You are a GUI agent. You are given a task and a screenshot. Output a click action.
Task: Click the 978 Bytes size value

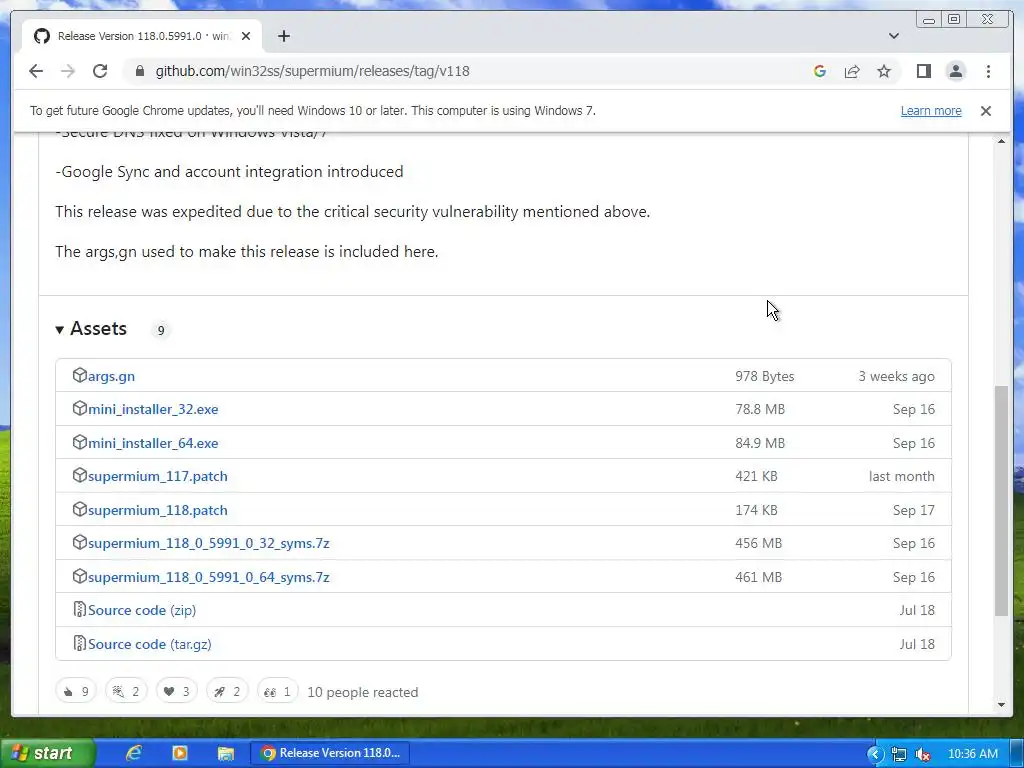tap(765, 376)
